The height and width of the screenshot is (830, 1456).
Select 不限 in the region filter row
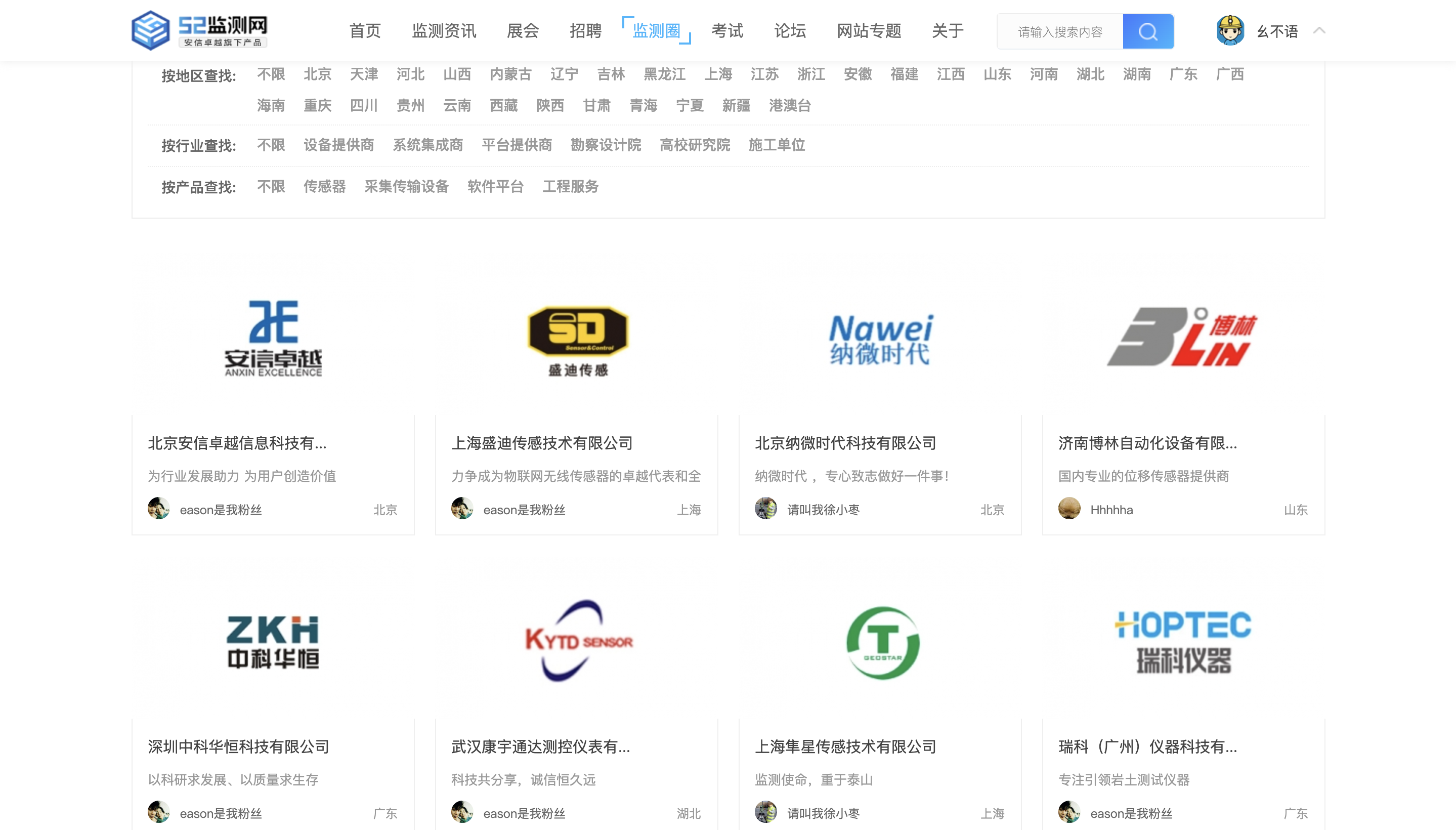tap(271, 74)
